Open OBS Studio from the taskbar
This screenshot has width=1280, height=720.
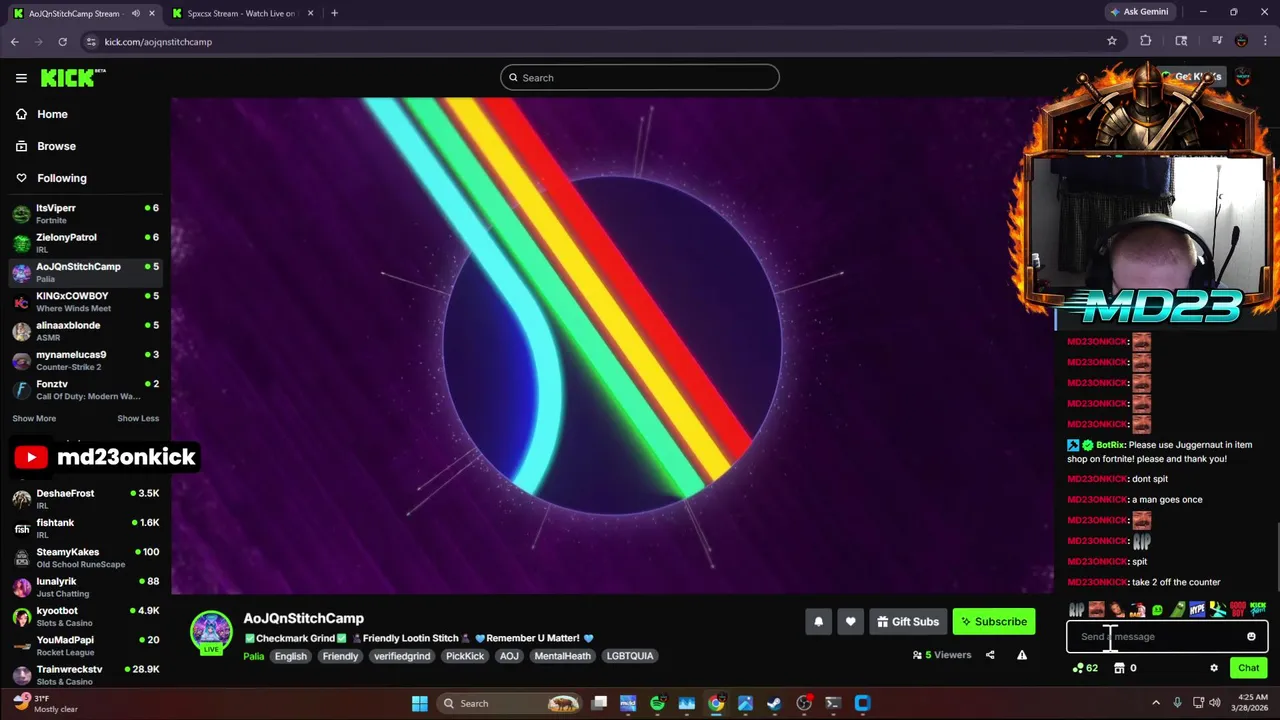click(x=804, y=703)
